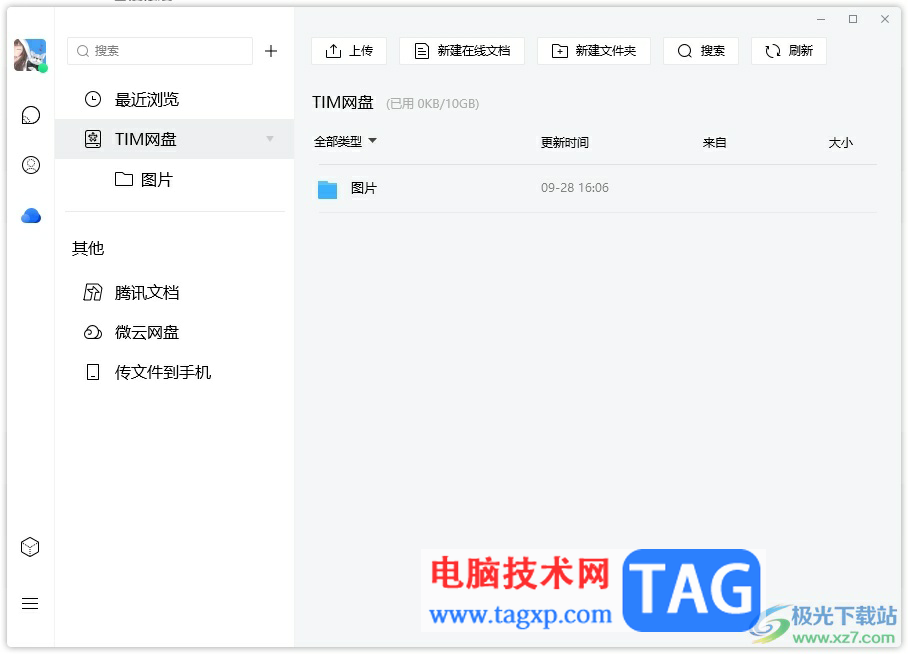Screen dimensions: 908x654
Task: Open the messages chat icon
Action: [31, 115]
